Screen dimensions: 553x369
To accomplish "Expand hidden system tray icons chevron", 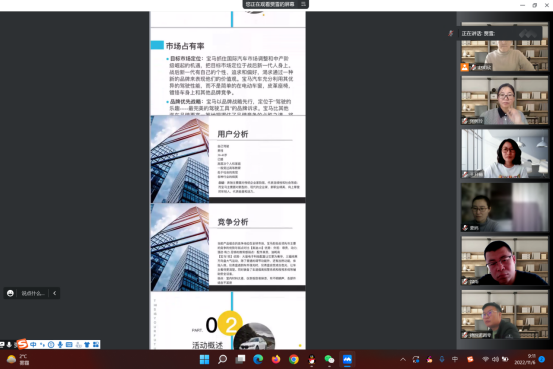I will (x=403, y=359).
